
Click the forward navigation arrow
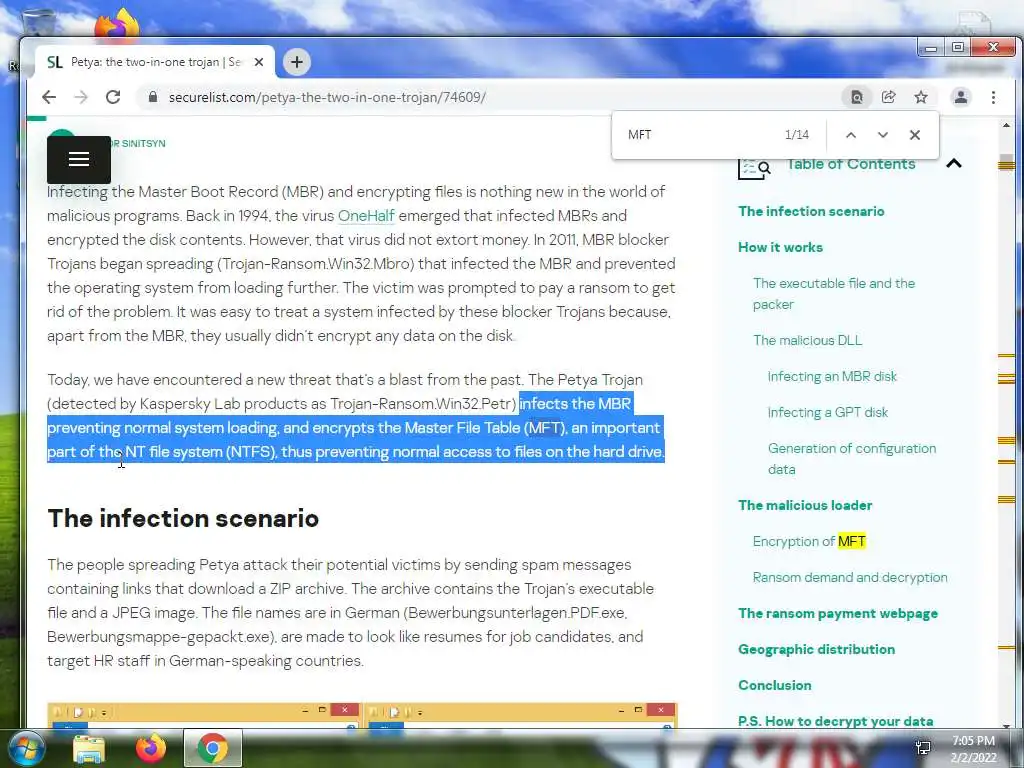(x=81, y=97)
